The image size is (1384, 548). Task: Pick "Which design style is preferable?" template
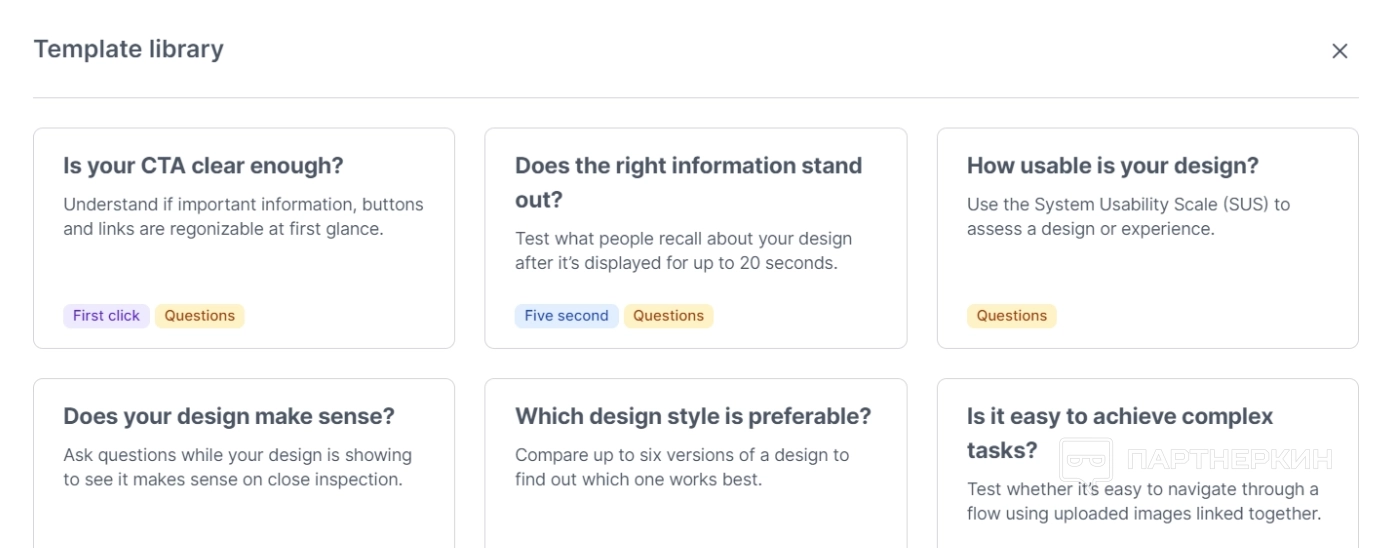tap(693, 416)
